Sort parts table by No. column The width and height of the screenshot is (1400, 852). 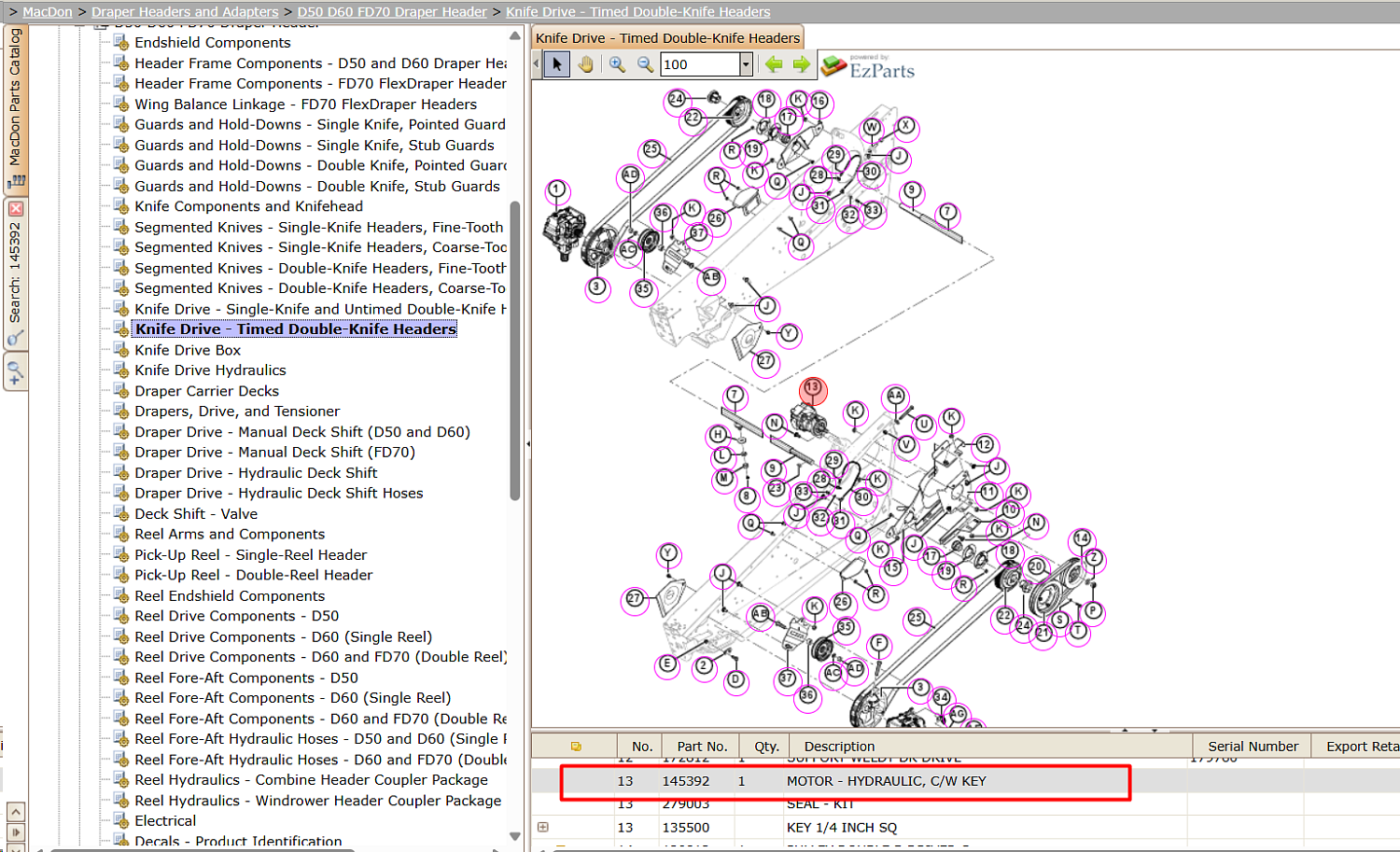pyautogui.click(x=641, y=747)
